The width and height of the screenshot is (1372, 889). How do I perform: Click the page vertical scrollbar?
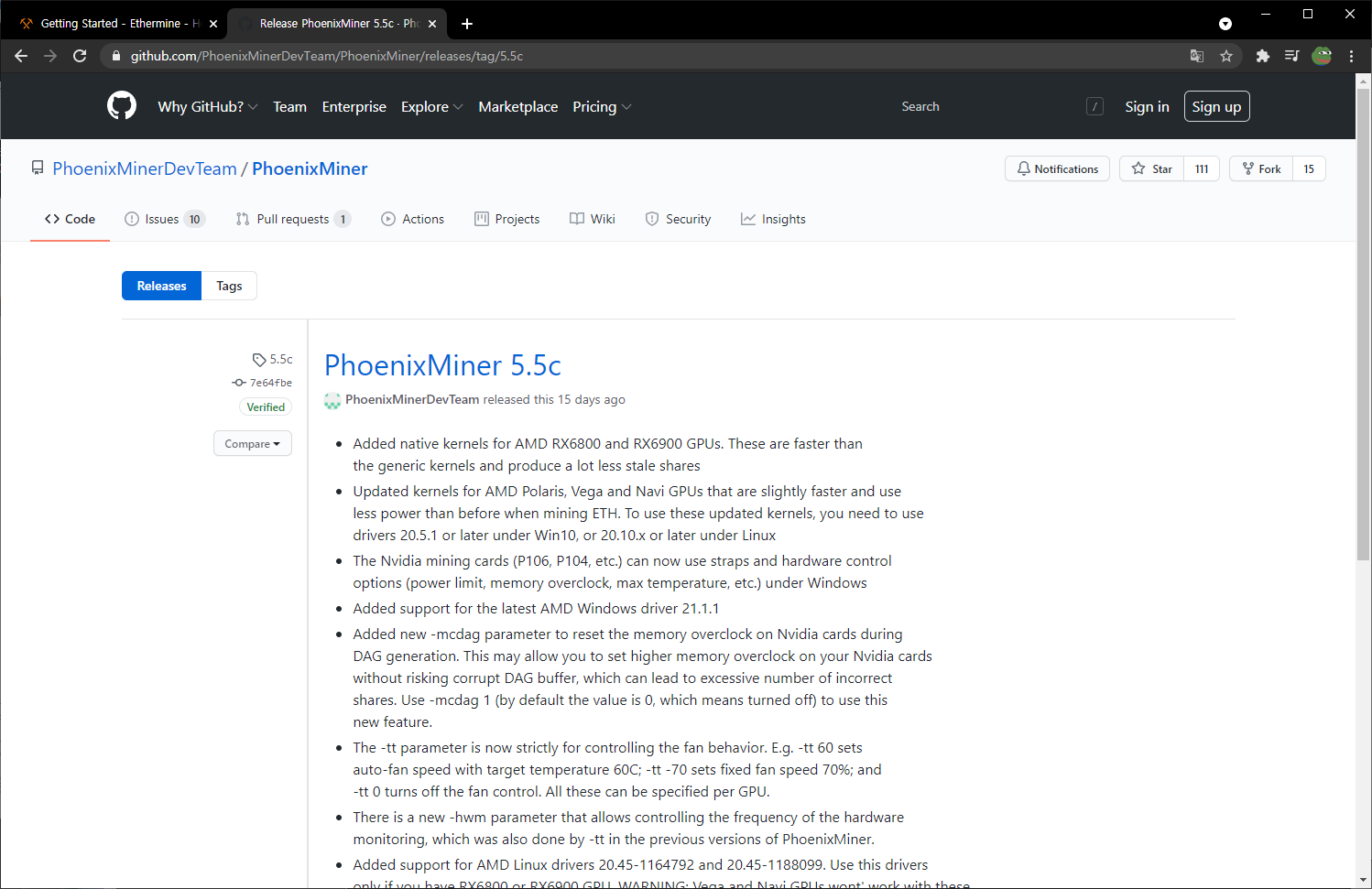[x=1364, y=324]
